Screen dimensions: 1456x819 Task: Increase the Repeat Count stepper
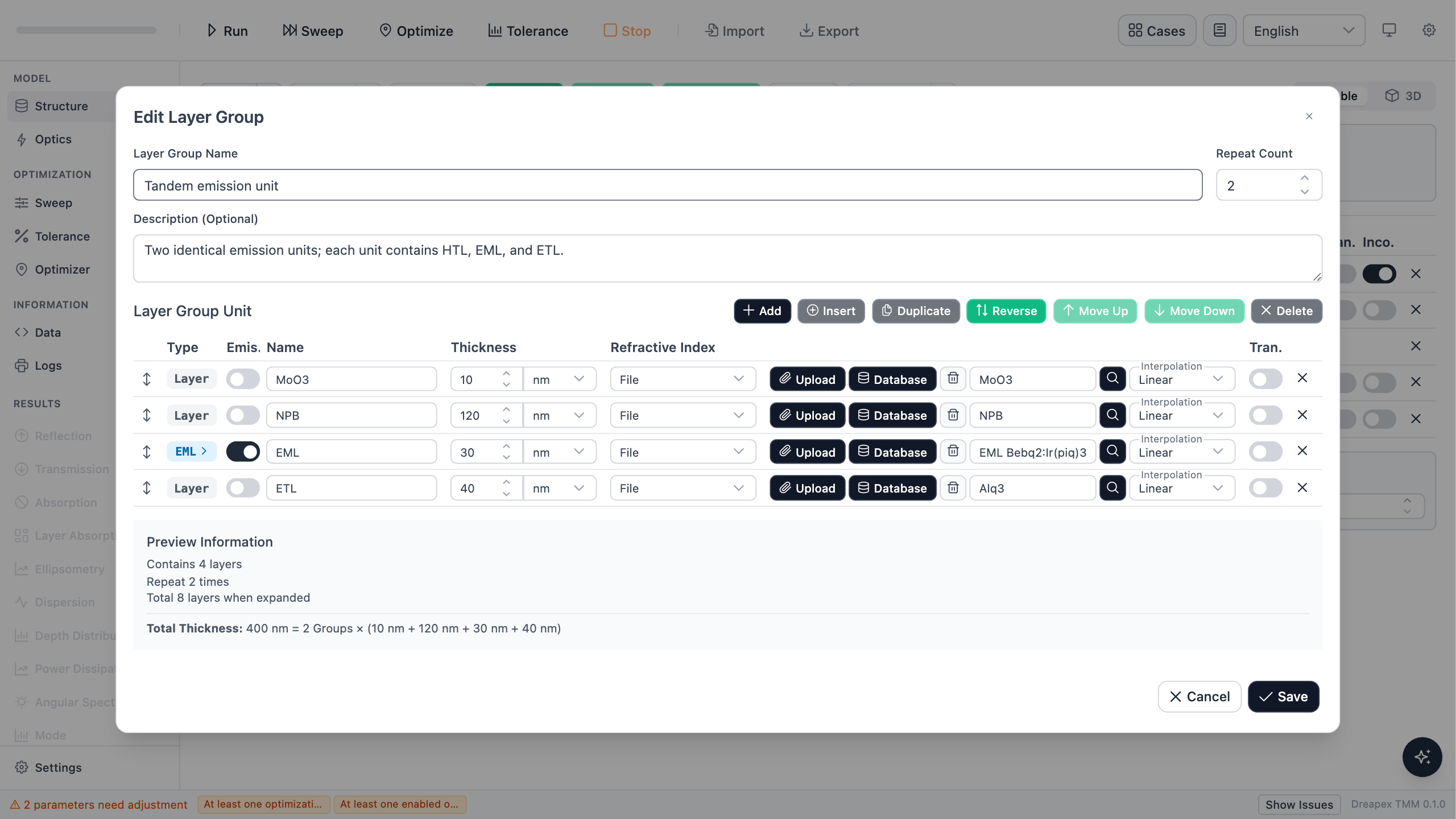click(1304, 178)
